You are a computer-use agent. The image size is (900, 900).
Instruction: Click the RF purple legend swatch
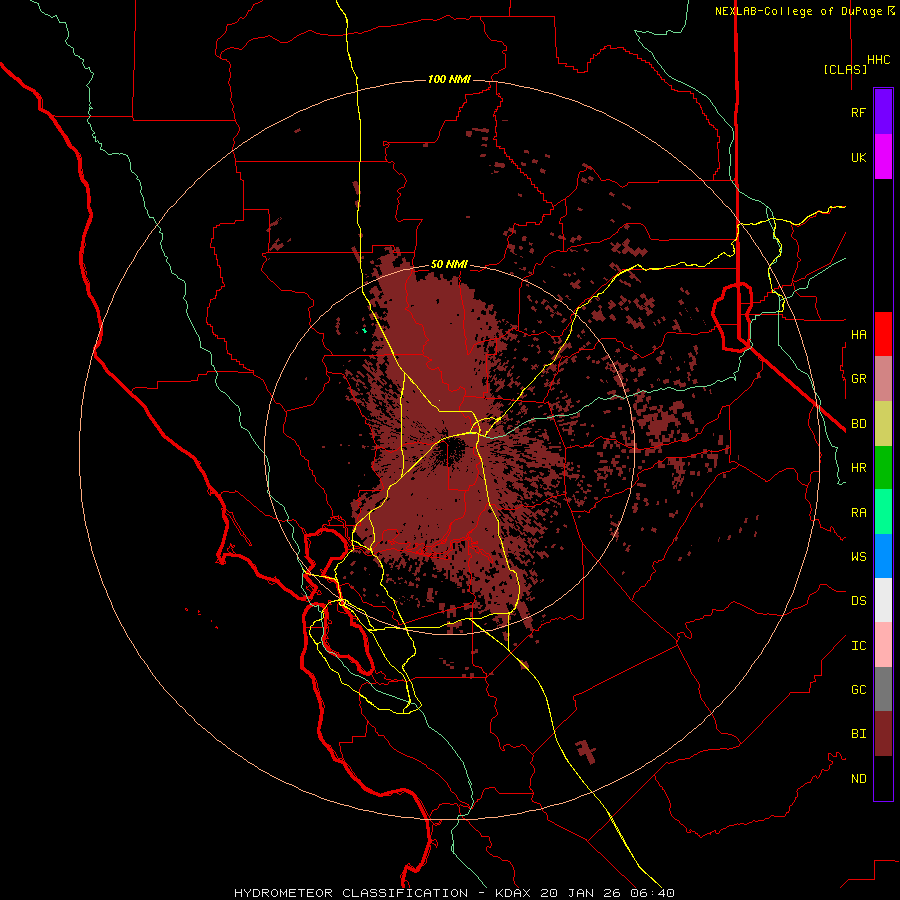pyautogui.click(x=883, y=112)
